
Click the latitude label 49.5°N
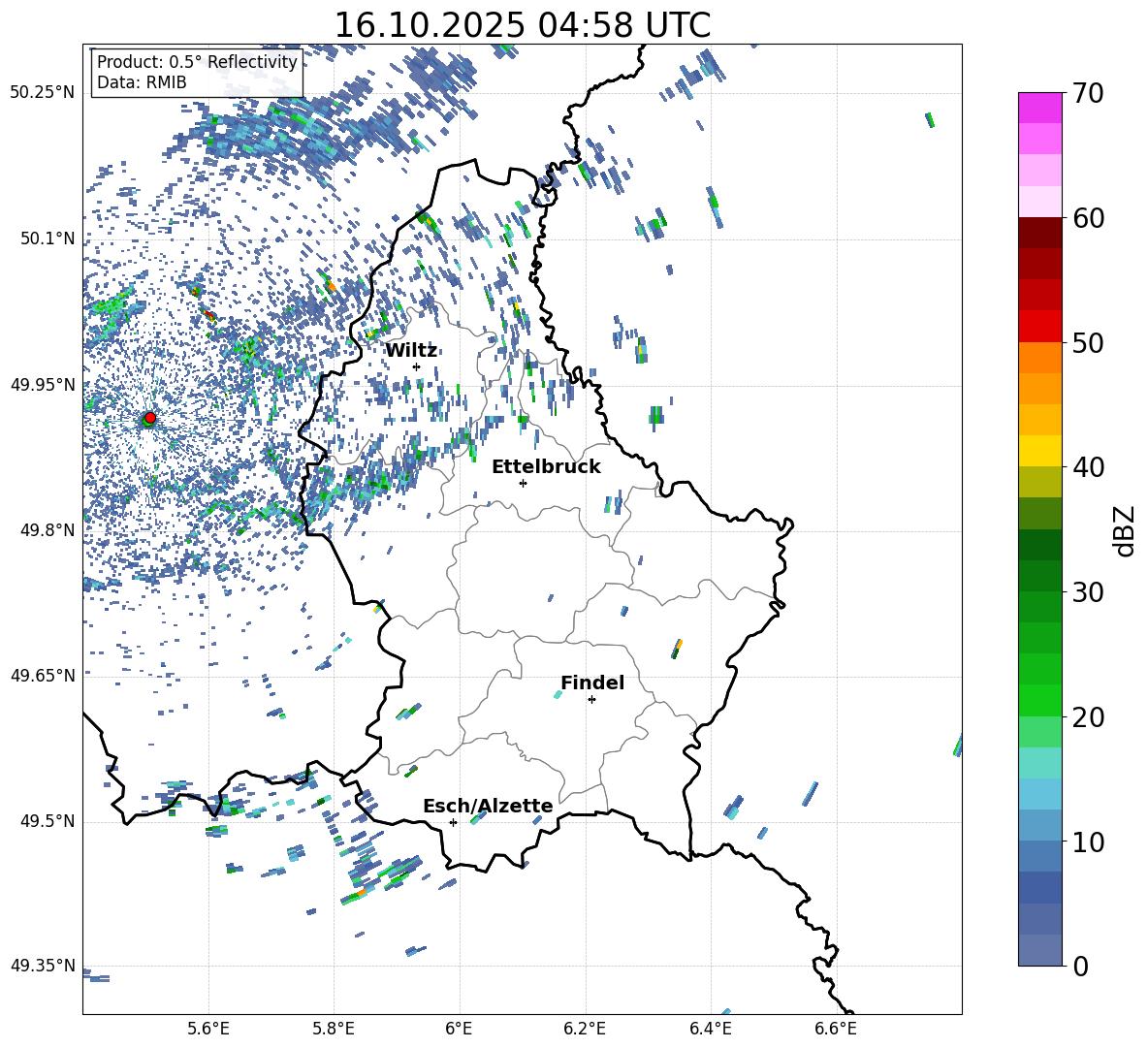(47, 821)
